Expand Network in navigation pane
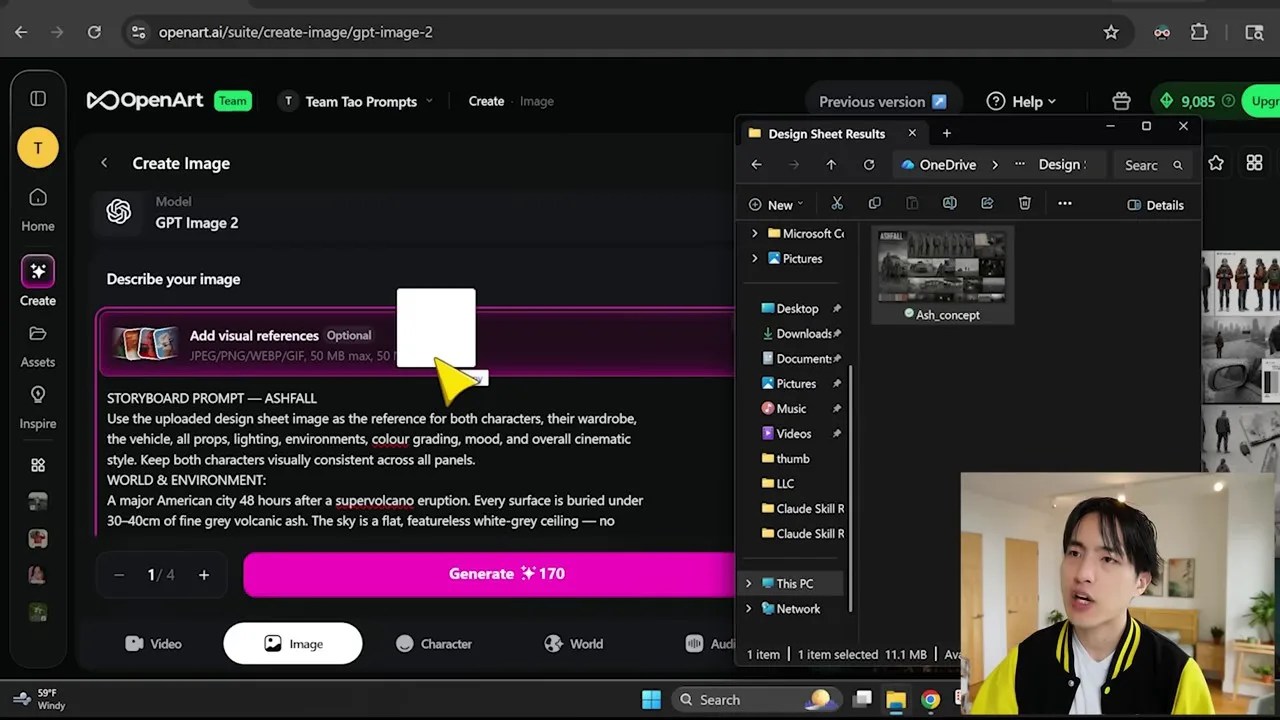The image size is (1280, 720). click(749, 608)
